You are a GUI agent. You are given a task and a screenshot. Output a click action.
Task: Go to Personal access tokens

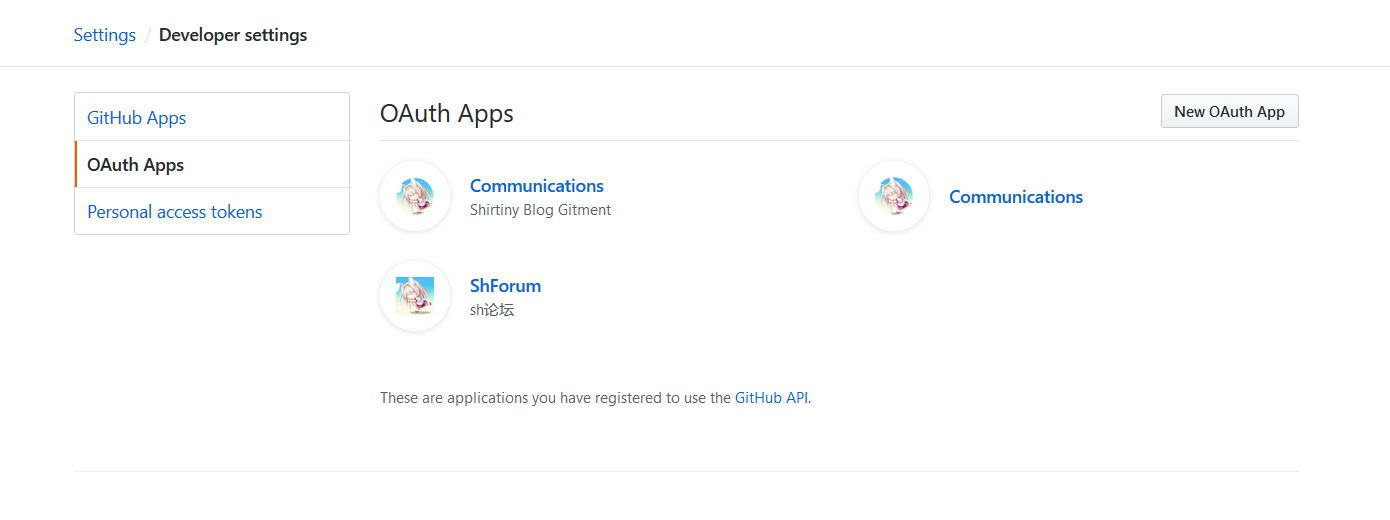click(x=175, y=212)
